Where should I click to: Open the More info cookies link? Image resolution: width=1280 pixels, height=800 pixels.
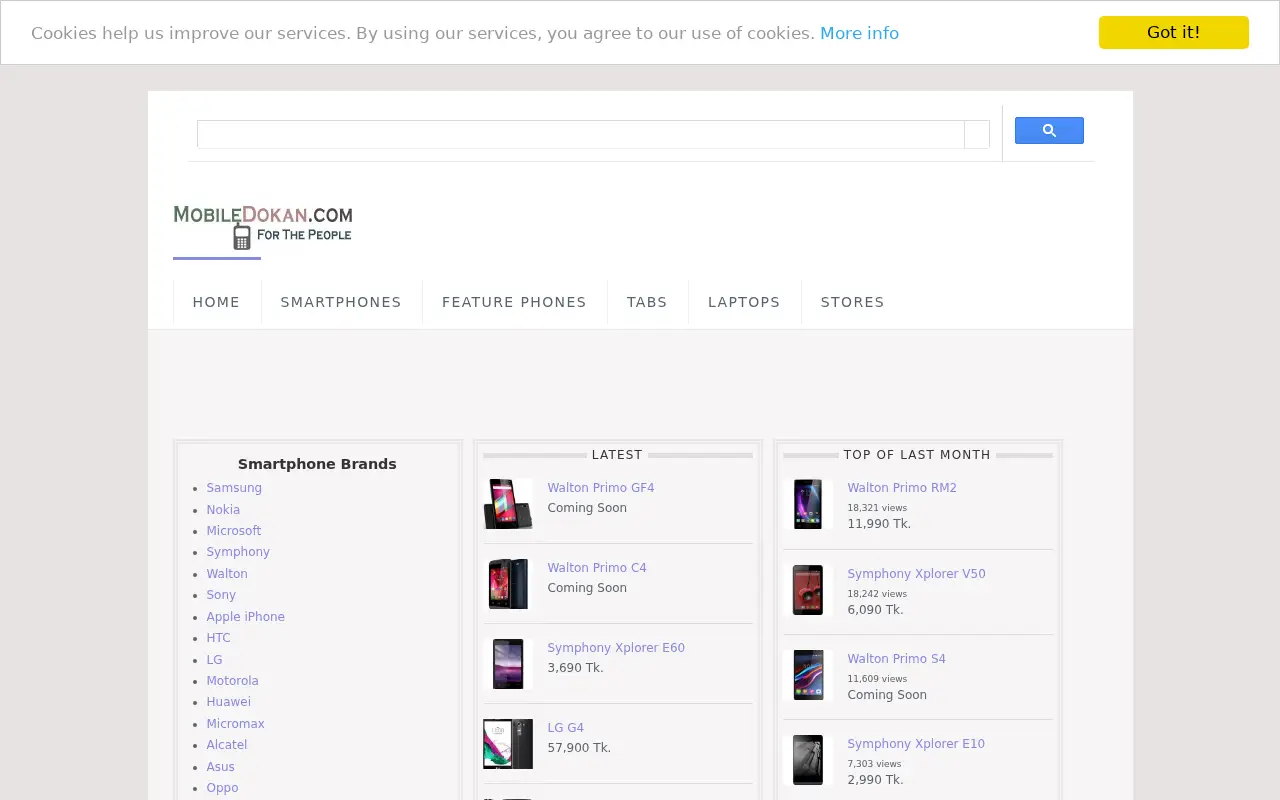pos(859,33)
